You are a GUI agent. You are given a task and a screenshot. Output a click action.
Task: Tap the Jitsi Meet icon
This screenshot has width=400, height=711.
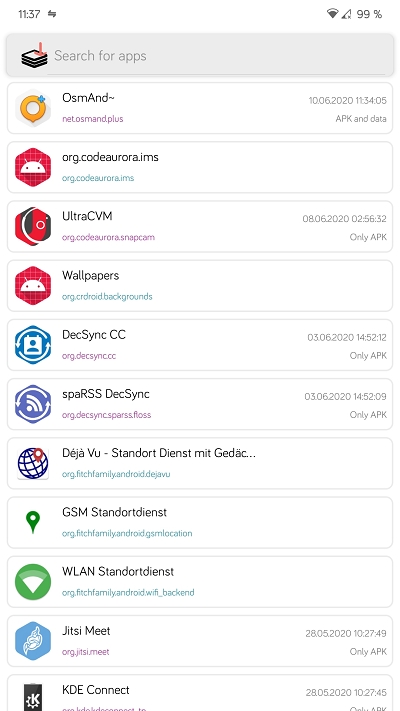point(33,641)
